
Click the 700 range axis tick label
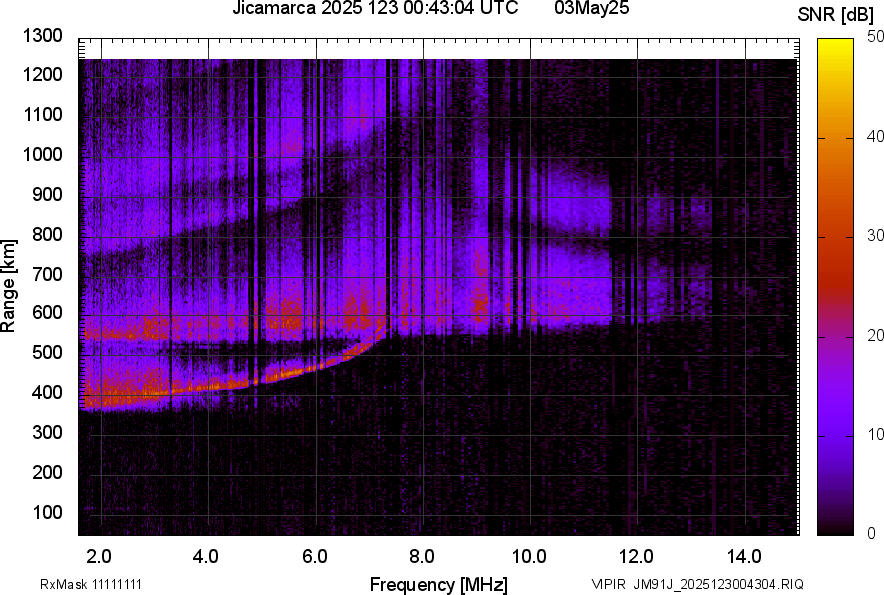pos(47,274)
